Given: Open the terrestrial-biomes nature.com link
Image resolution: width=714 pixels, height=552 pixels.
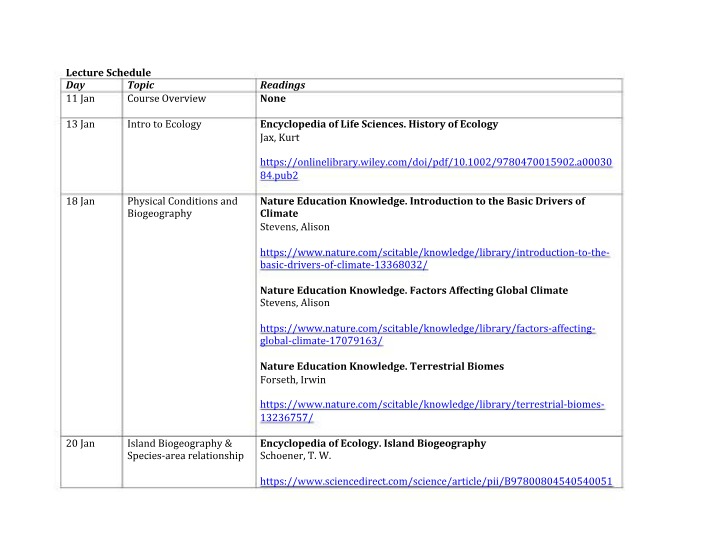Looking at the screenshot, I should (x=432, y=411).
